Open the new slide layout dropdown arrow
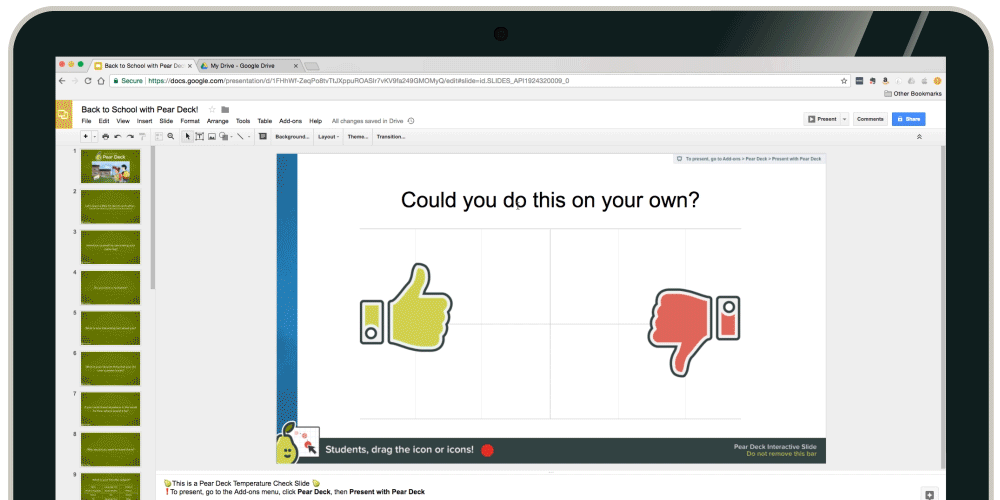1000x500 pixels. pyautogui.click(x=95, y=136)
